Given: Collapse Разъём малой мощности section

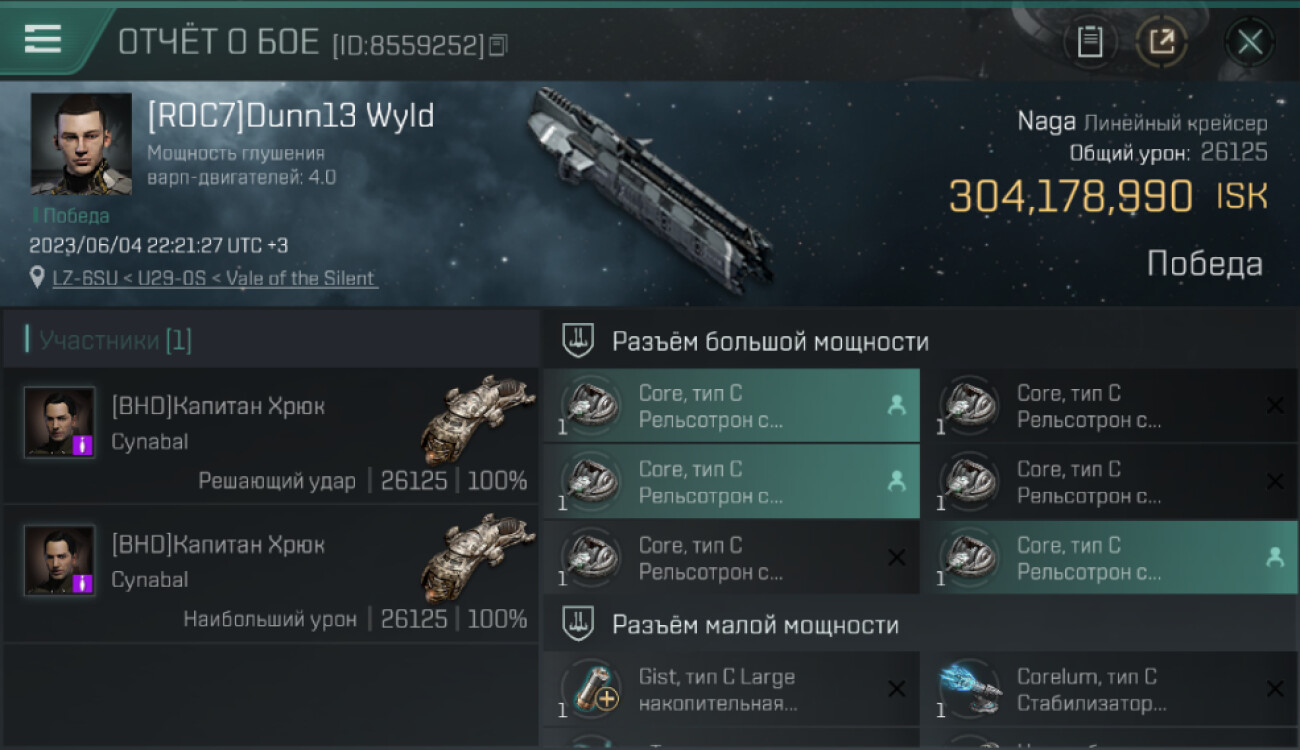Looking at the screenshot, I should [577, 625].
